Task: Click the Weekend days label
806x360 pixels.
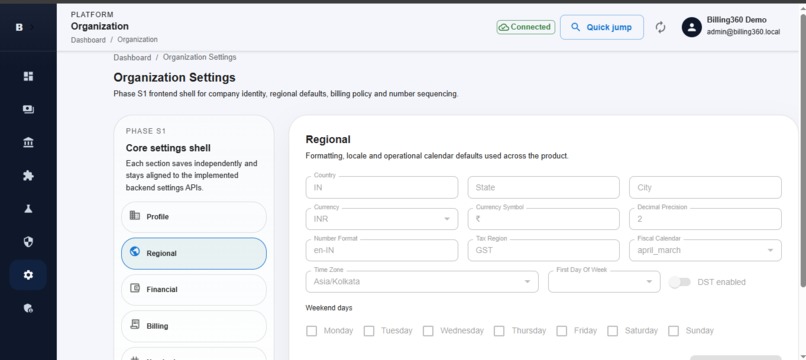Action: click(x=329, y=308)
